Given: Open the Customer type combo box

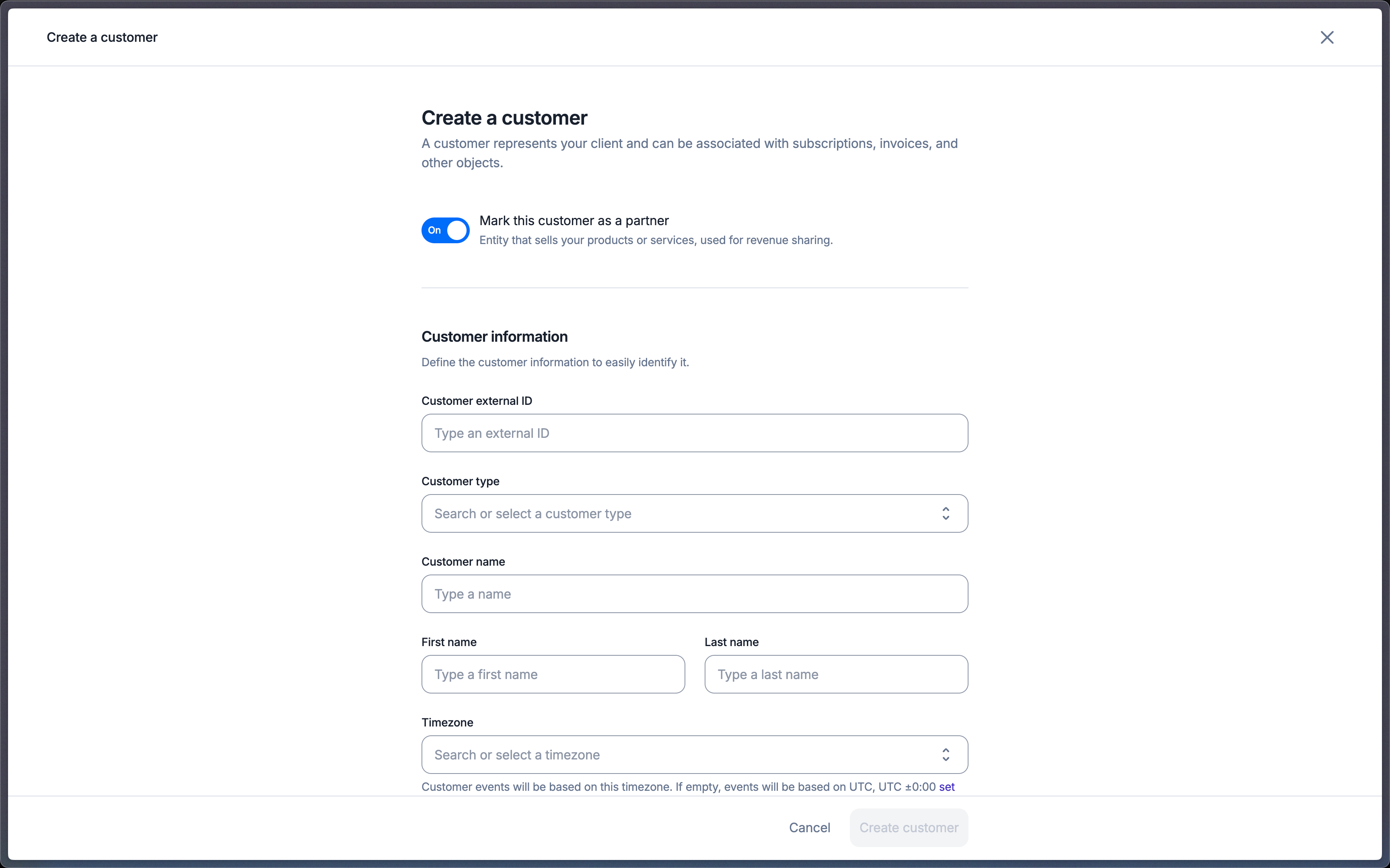Looking at the screenshot, I should (x=695, y=513).
